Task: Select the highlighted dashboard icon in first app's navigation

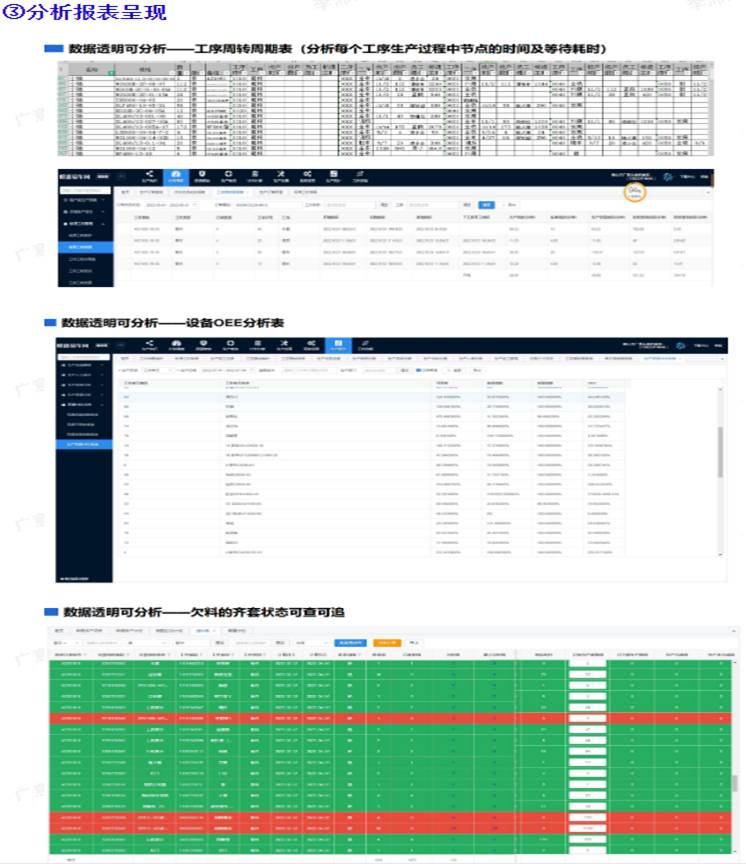Action: click(176, 176)
